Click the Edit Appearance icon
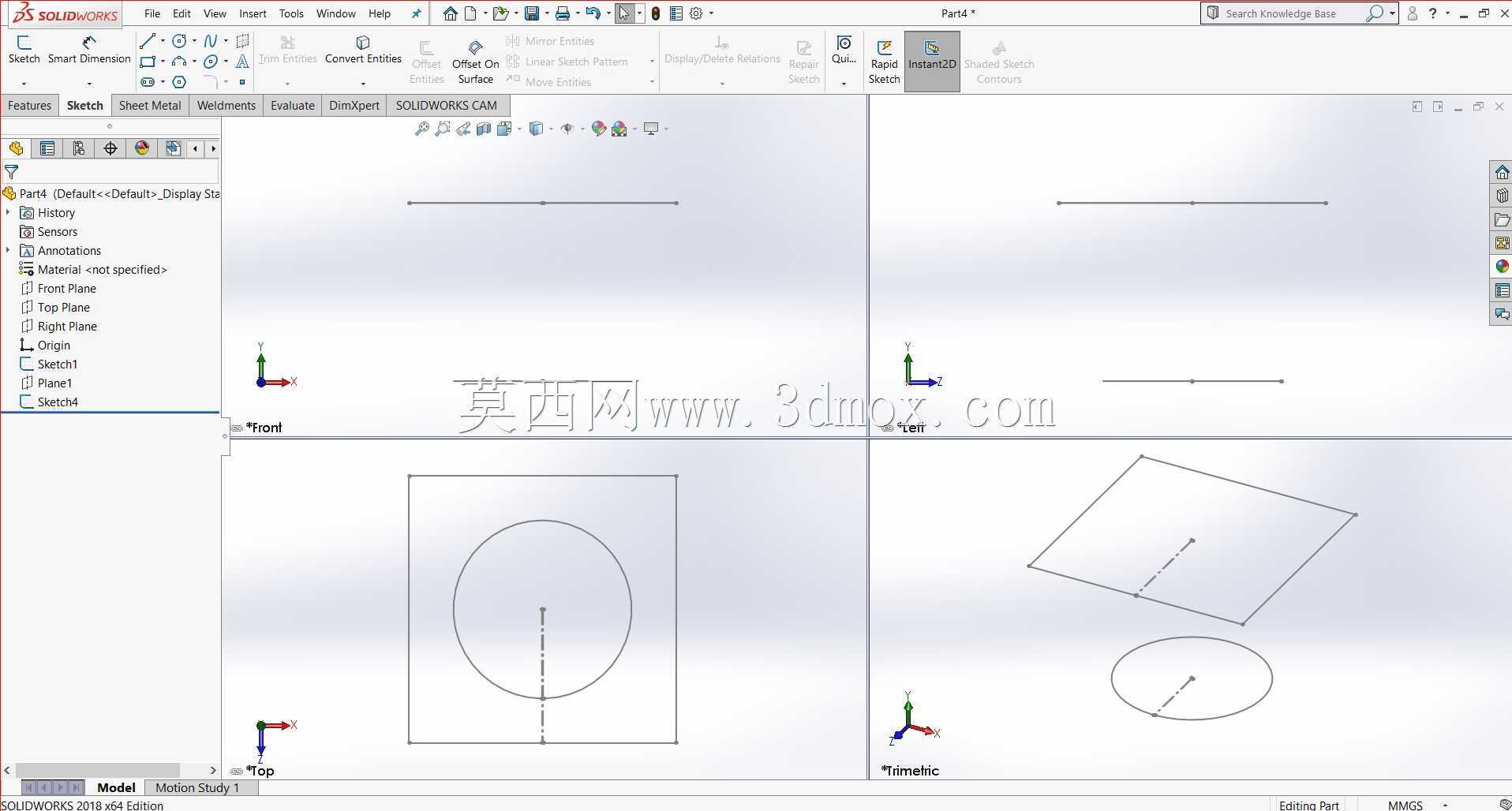The image size is (1512, 811). click(x=599, y=129)
